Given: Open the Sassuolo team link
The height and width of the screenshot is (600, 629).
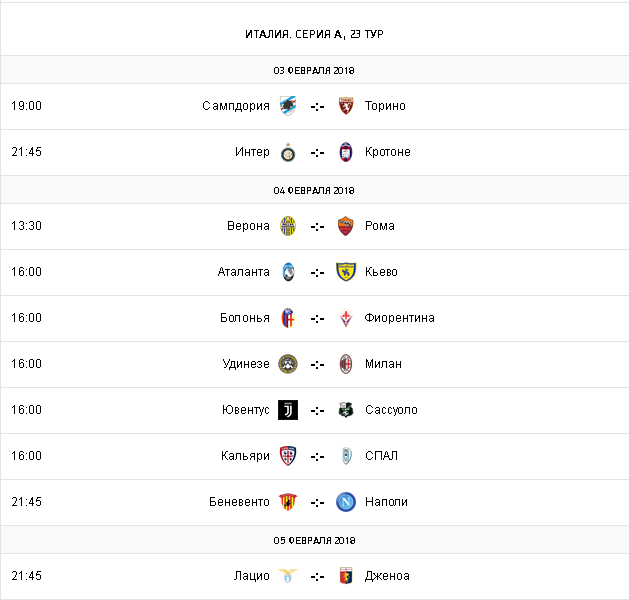Looking at the screenshot, I should click(x=391, y=410).
